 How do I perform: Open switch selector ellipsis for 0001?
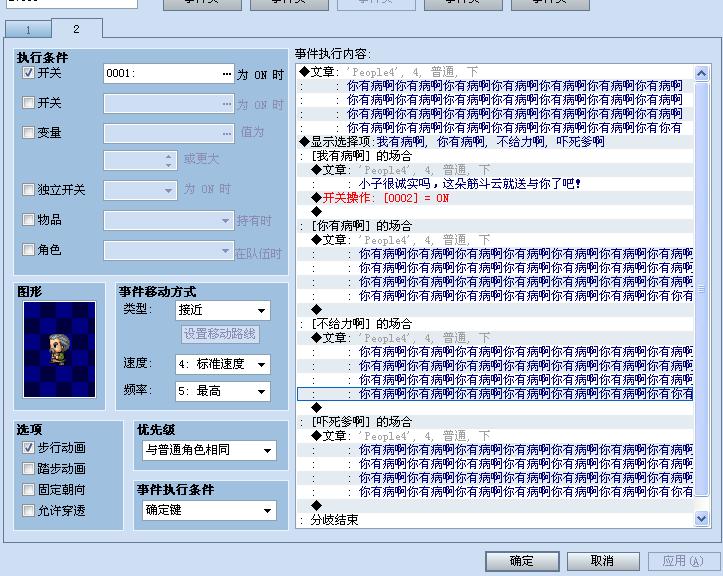226,74
